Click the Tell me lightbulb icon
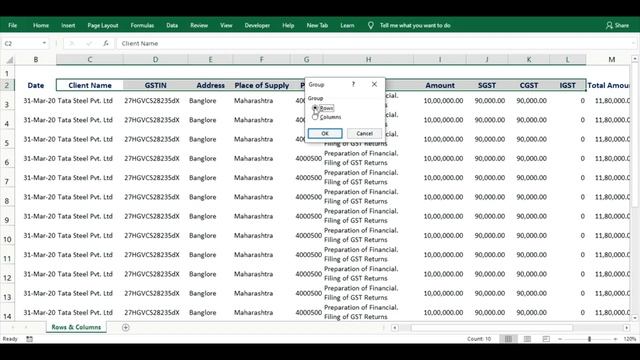Viewport: 640px width, 360px height. [371, 25]
